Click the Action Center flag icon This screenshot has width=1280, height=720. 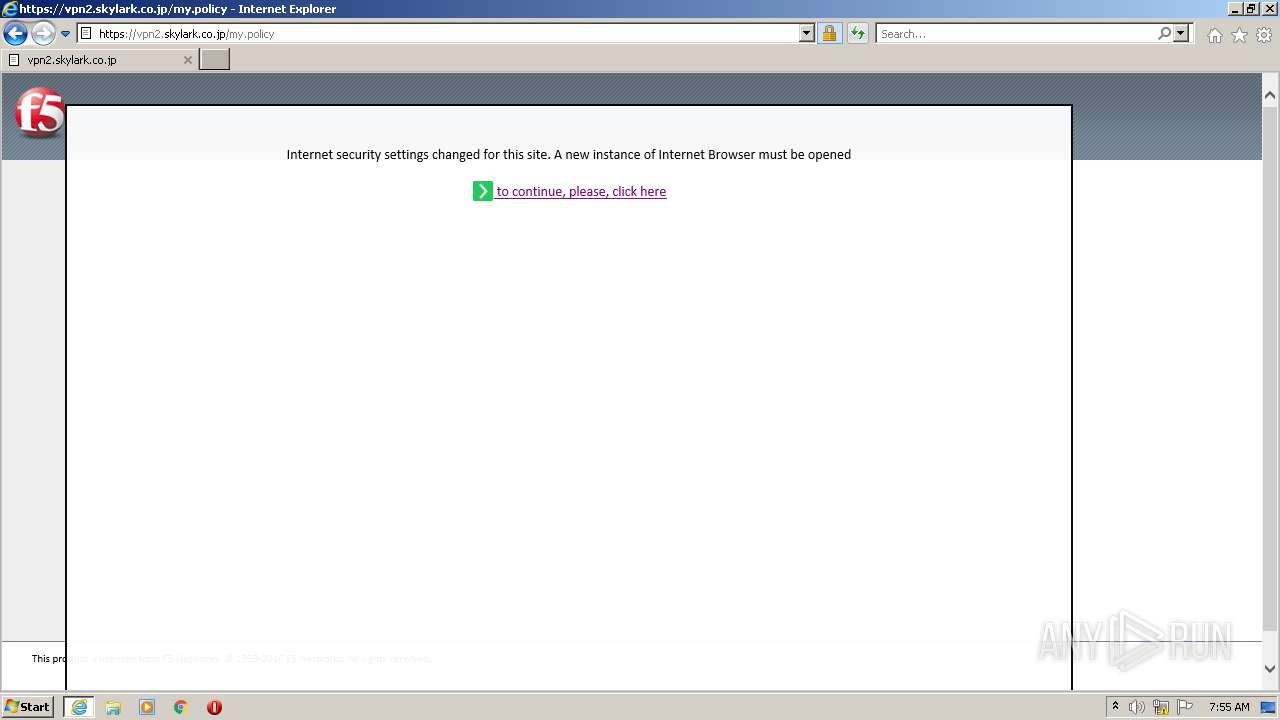(x=1185, y=707)
